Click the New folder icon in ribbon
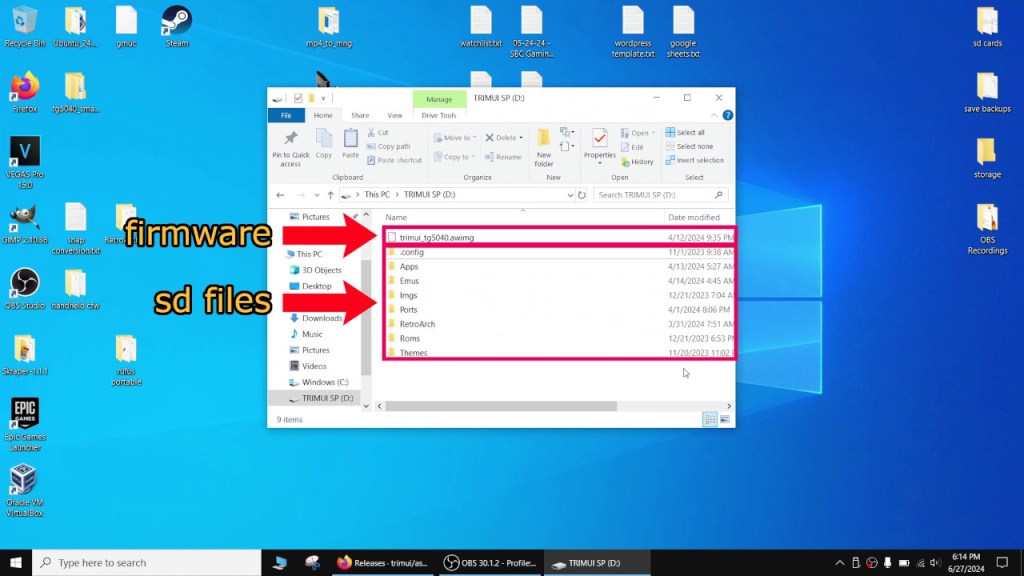The width and height of the screenshot is (1024, 576). (x=543, y=146)
